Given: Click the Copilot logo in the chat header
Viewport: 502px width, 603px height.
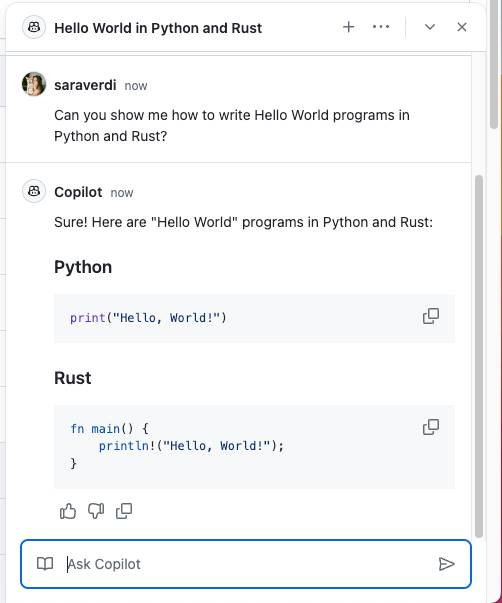Looking at the screenshot, I should 34,27.
